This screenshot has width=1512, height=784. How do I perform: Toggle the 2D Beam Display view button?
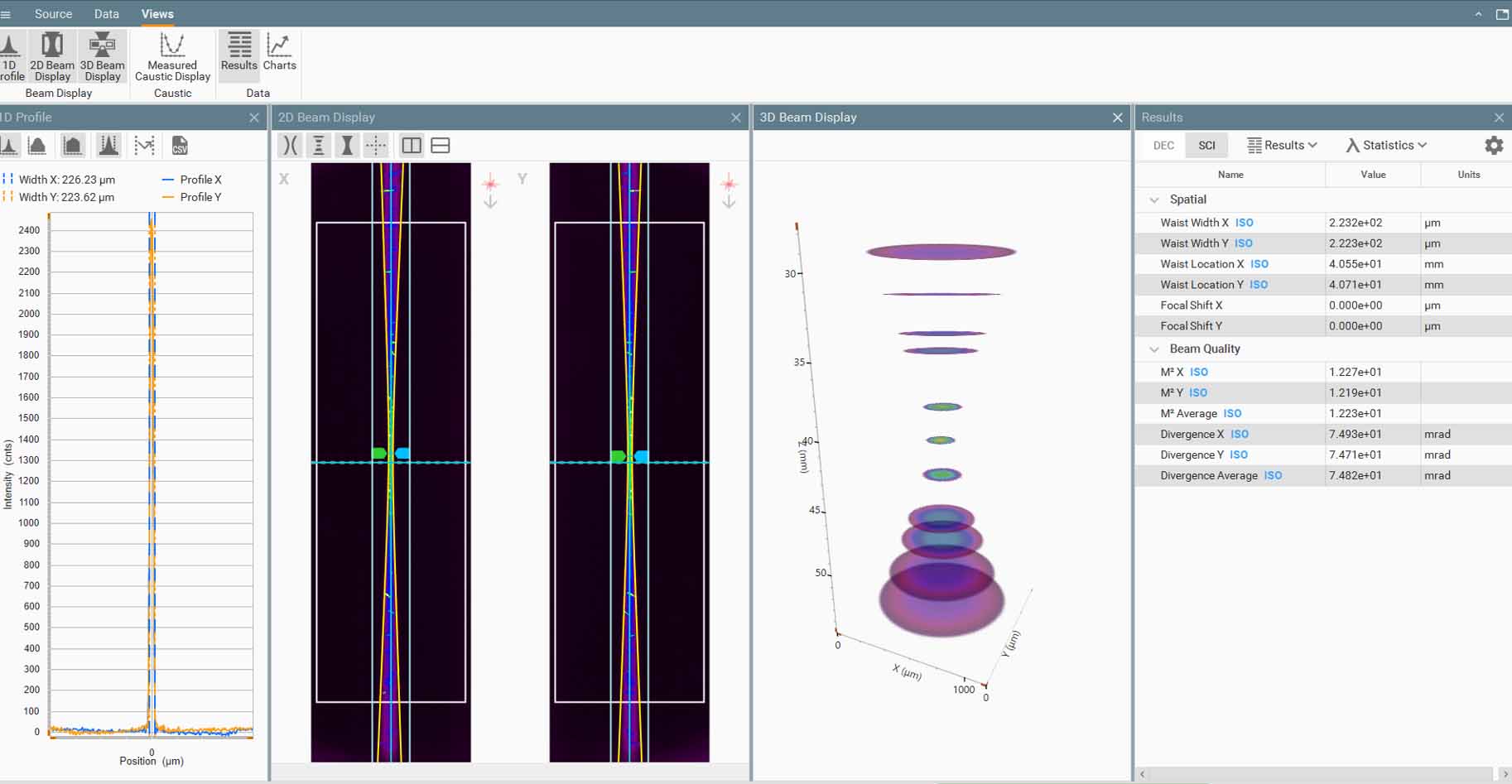pyautogui.click(x=52, y=56)
